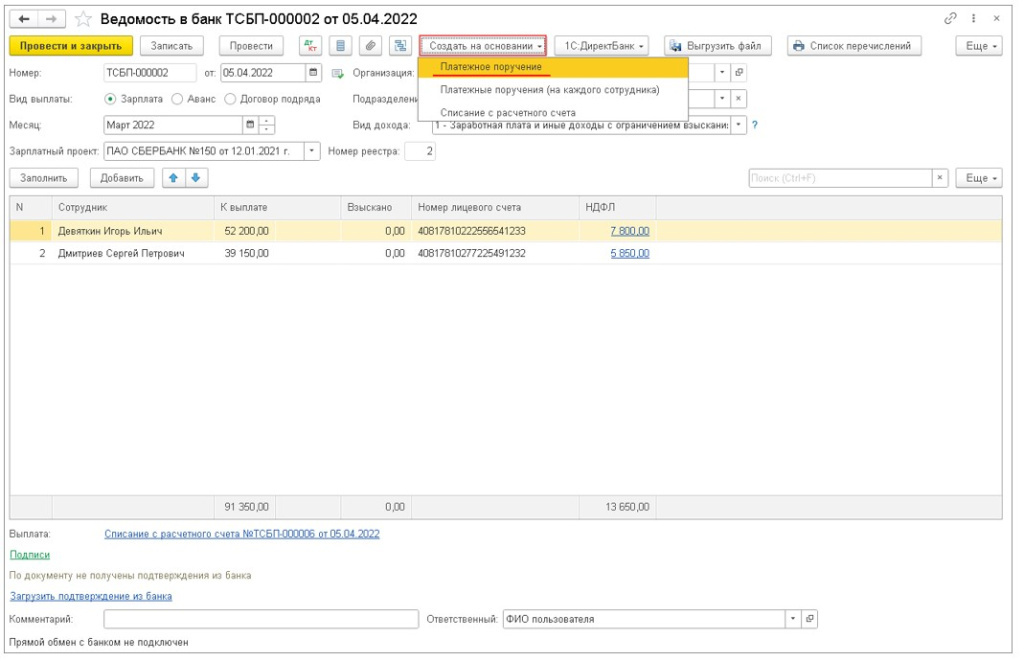Expand the Ответственный field dropdown
Viewport: 1024px width, 661px height.
[x=793, y=619]
